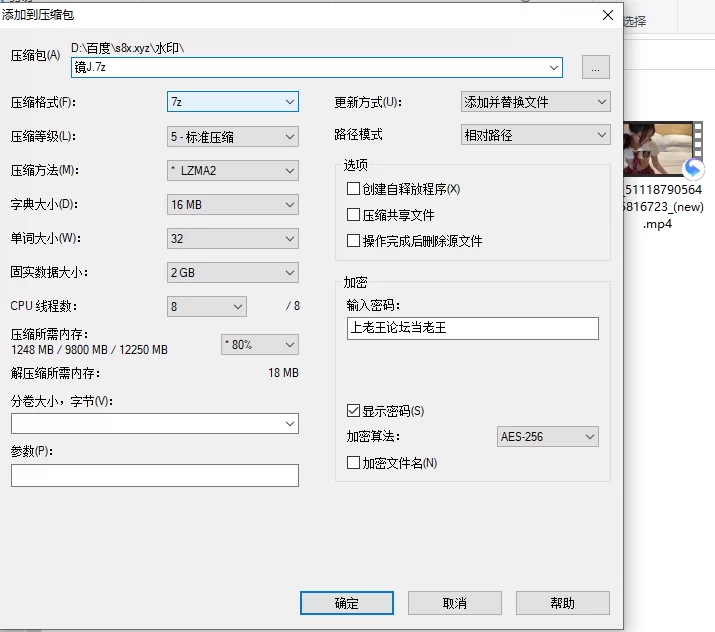Open the 加密算法 dropdown showing AES-256
The height and width of the screenshot is (632, 715).
point(548,436)
